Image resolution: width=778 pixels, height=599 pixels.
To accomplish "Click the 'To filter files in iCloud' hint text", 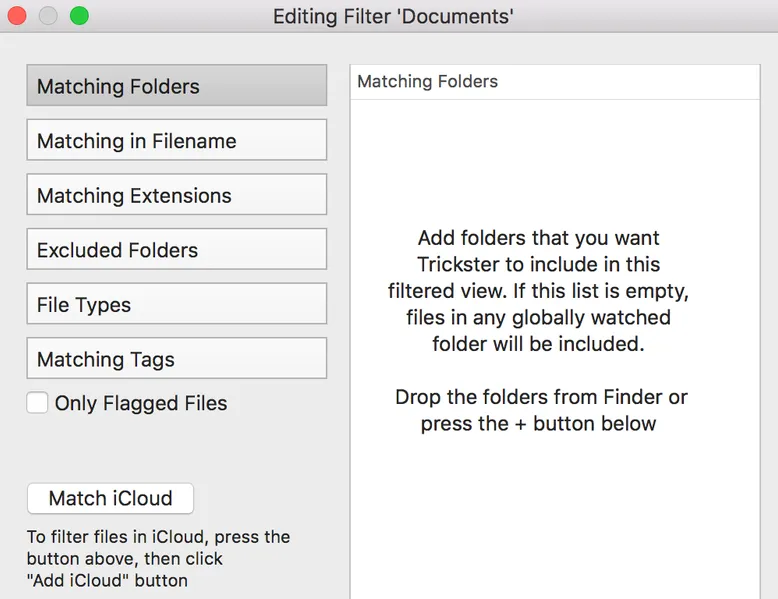I will 158,558.
